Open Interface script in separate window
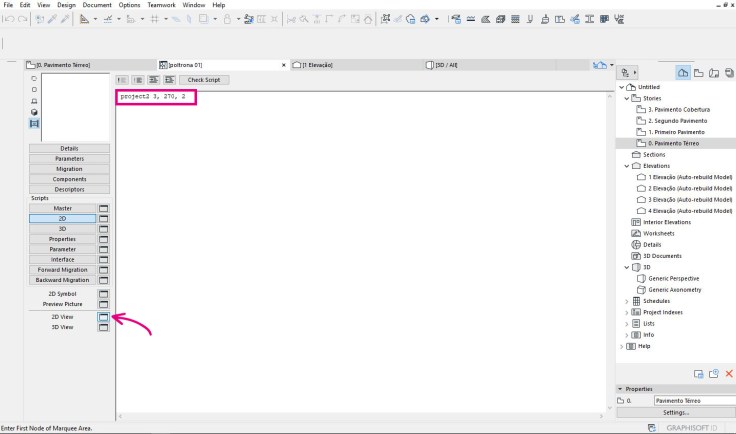 [x=103, y=259]
